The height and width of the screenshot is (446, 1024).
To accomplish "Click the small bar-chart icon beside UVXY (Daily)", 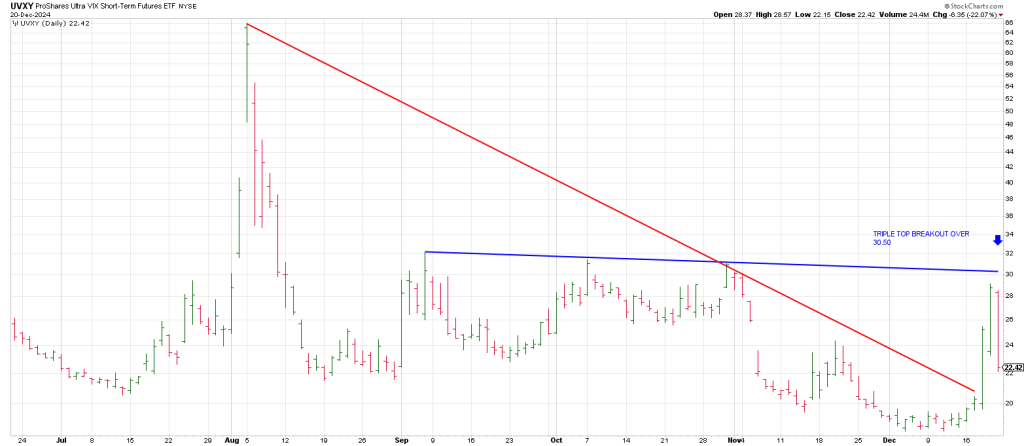I will tap(15, 25).
